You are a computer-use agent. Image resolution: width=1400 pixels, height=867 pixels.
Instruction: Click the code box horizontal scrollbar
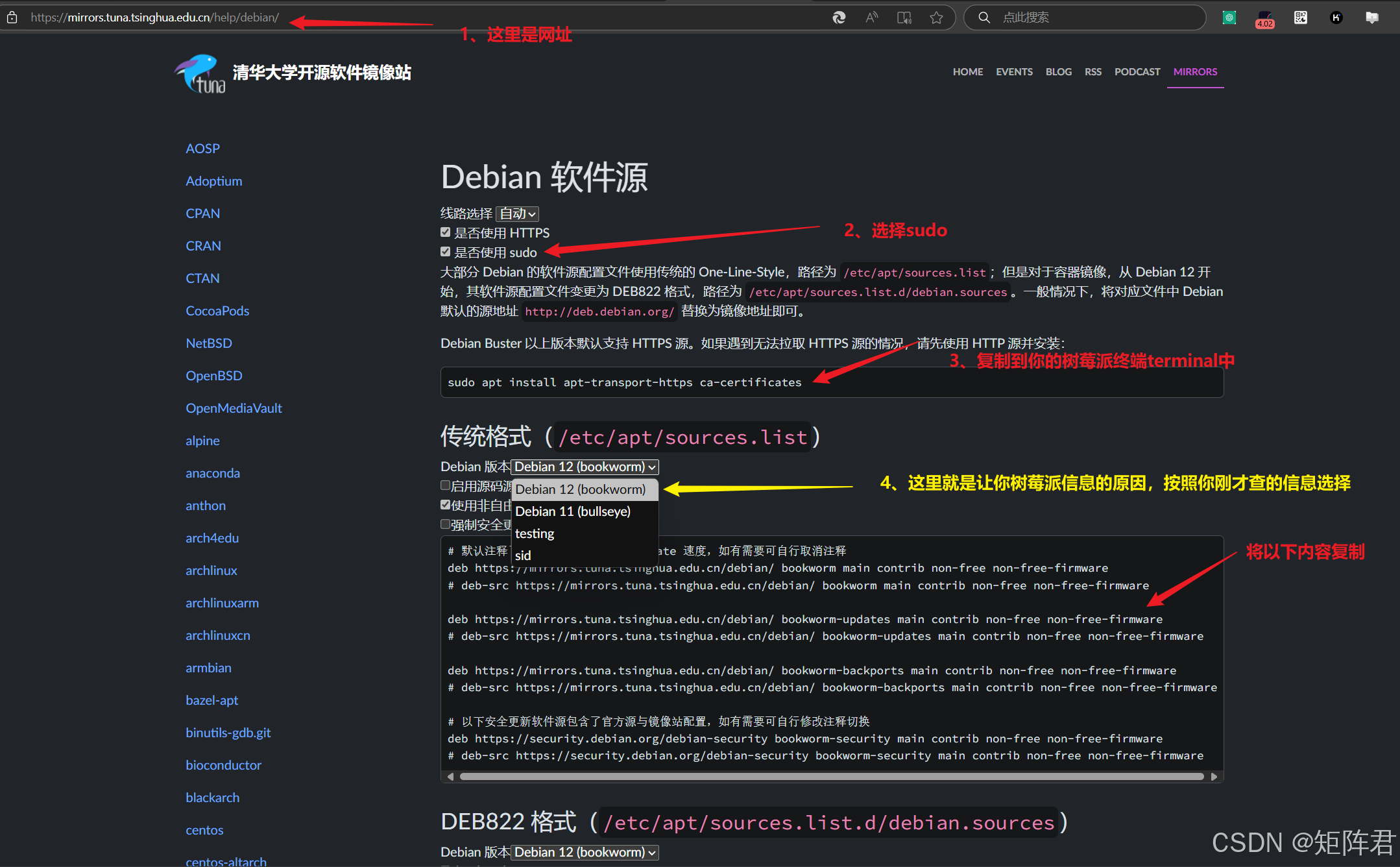pos(830,776)
